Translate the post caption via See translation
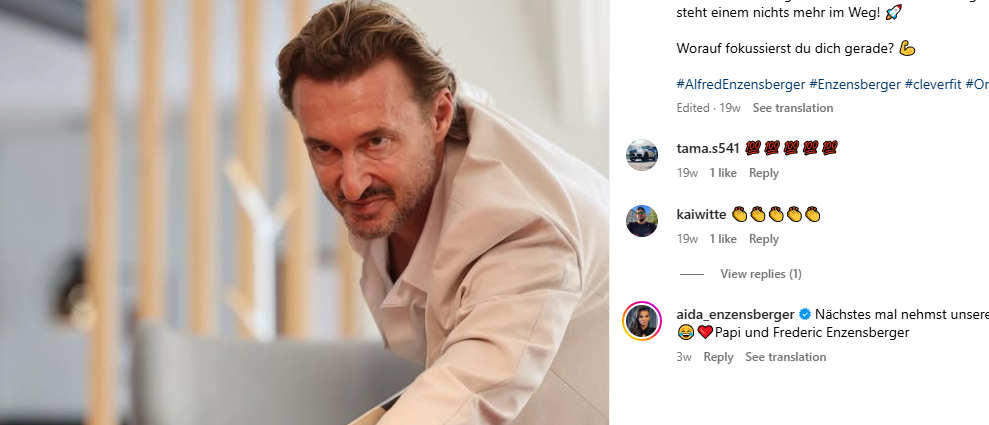 tap(792, 108)
